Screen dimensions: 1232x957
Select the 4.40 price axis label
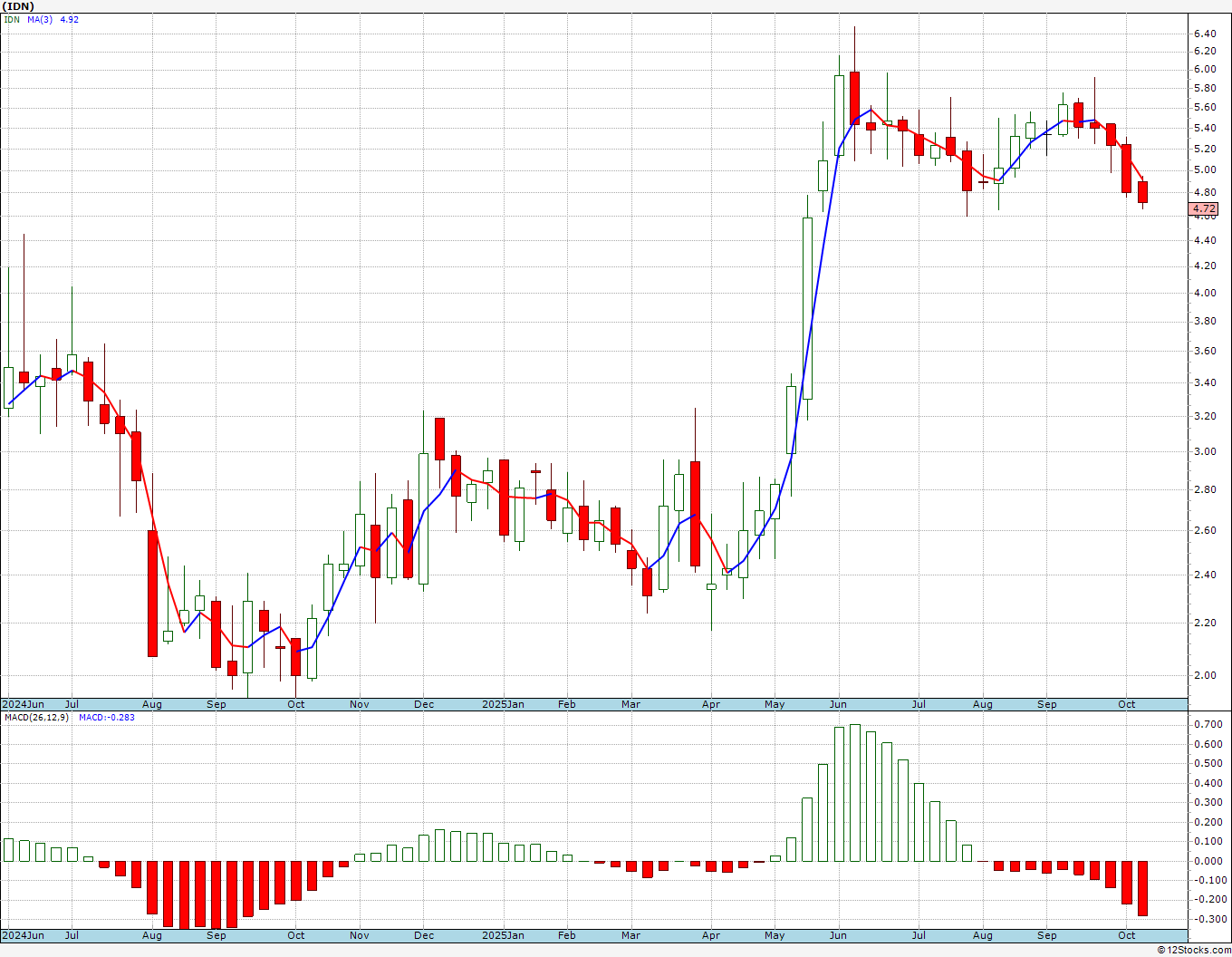(x=1205, y=240)
